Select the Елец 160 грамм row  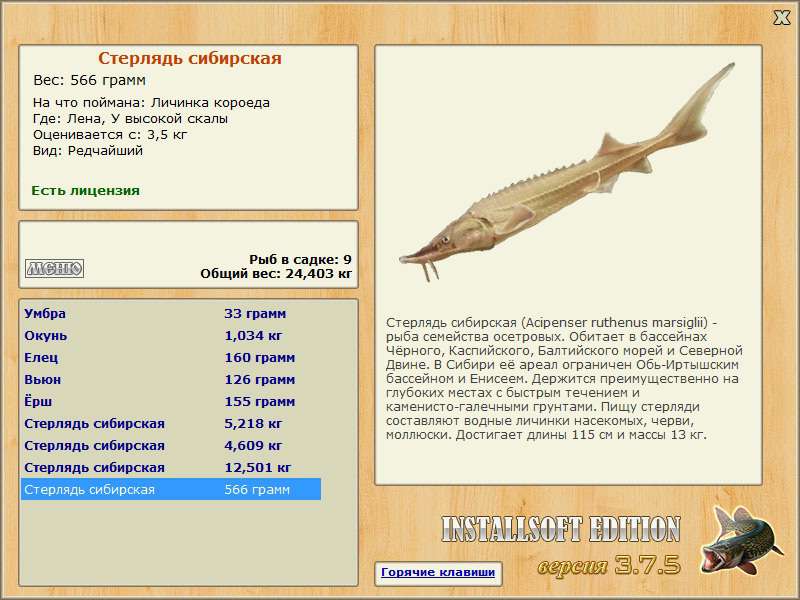pos(171,357)
